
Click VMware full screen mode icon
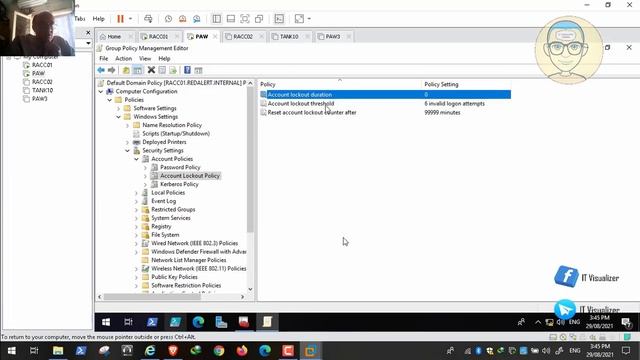[245, 19]
